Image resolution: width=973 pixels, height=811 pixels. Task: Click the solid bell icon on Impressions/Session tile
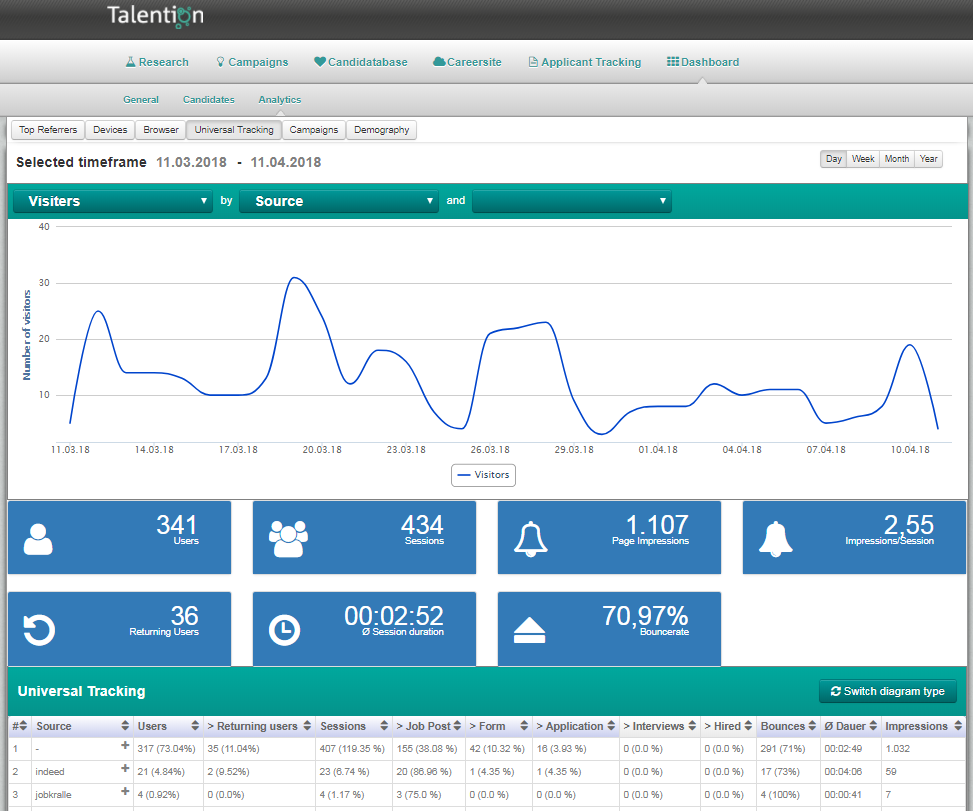(x=776, y=539)
